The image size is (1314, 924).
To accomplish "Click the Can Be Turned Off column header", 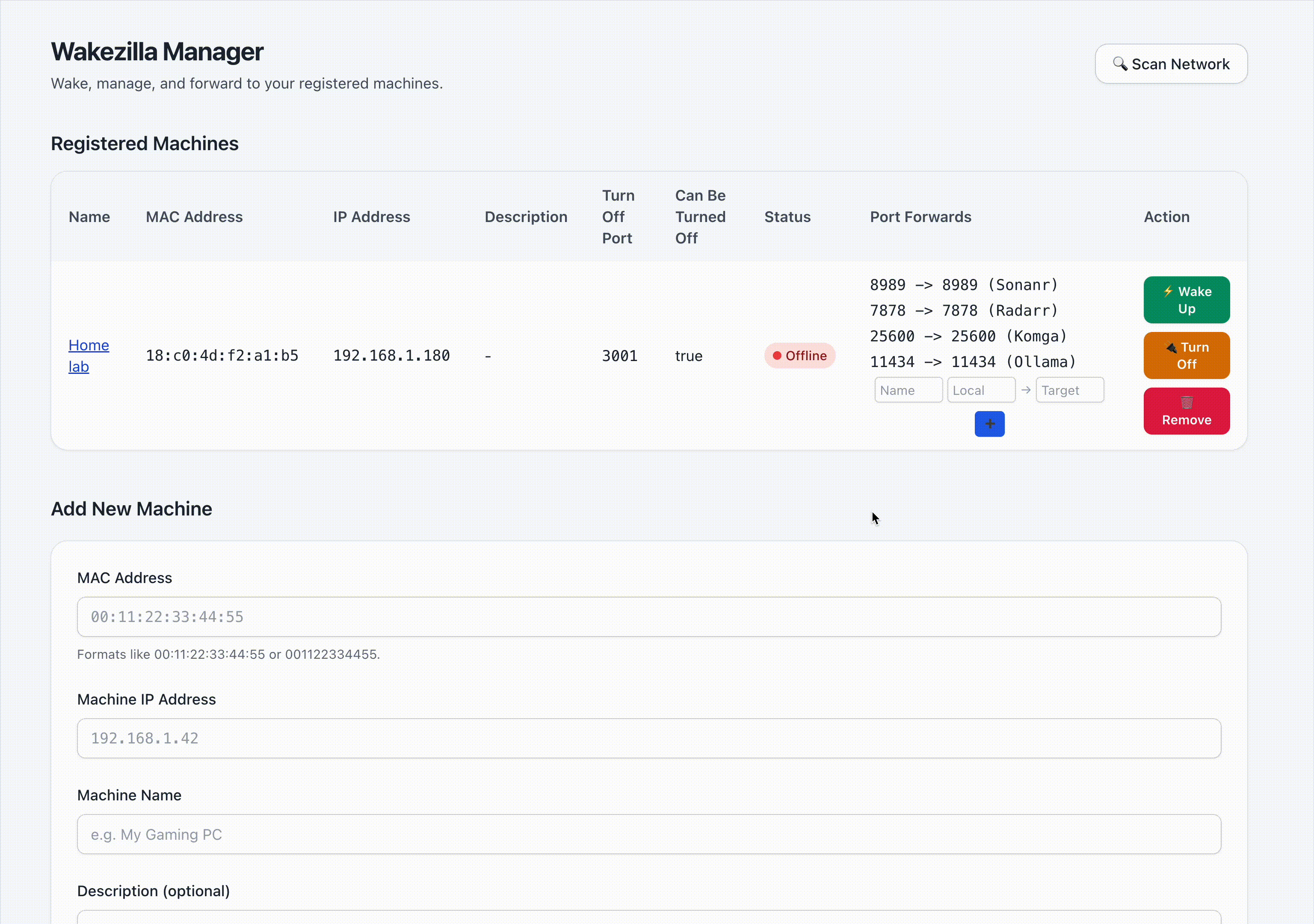I will click(701, 217).
